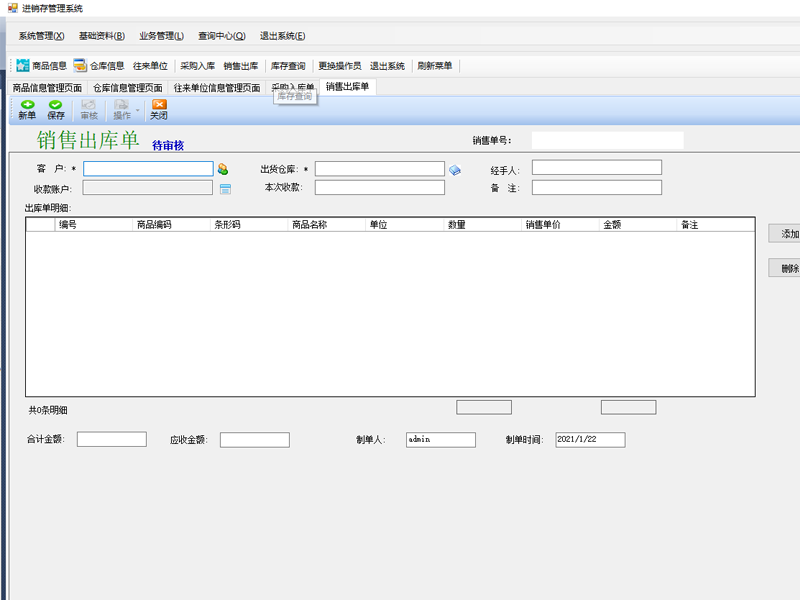Click 往来单位 in the toolbar
Screen dimensions: 800x600
click(151, 66)
